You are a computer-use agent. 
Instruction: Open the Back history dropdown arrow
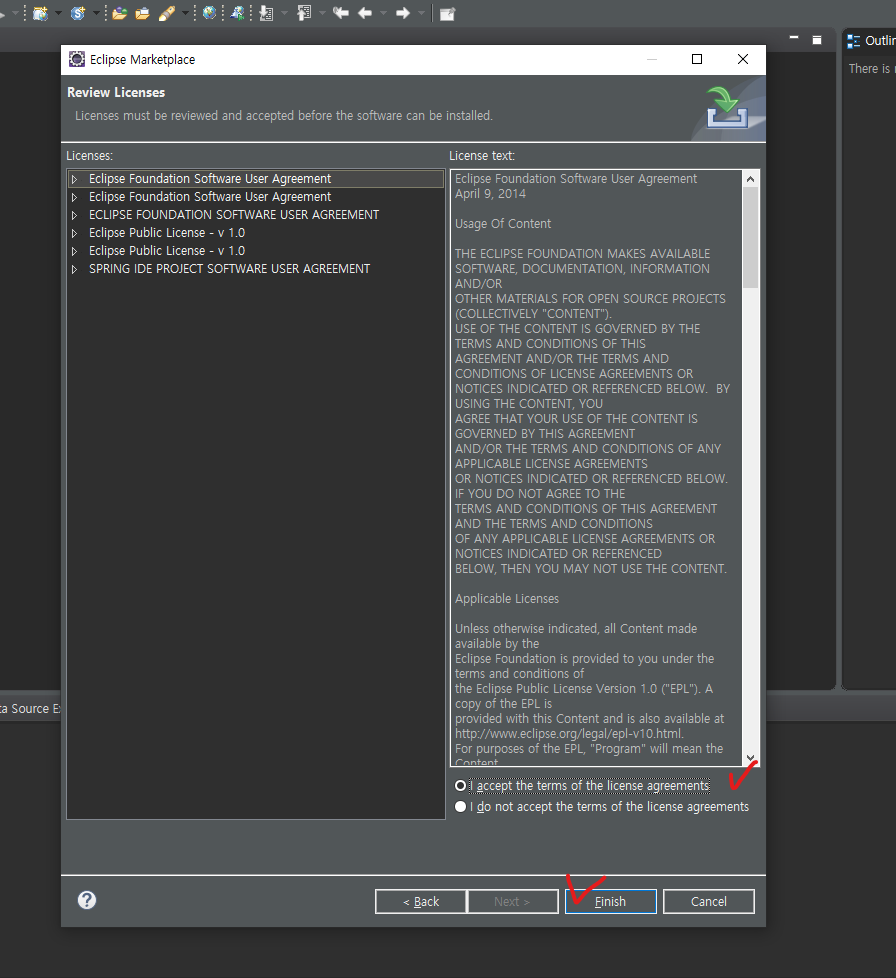(383, 13)
